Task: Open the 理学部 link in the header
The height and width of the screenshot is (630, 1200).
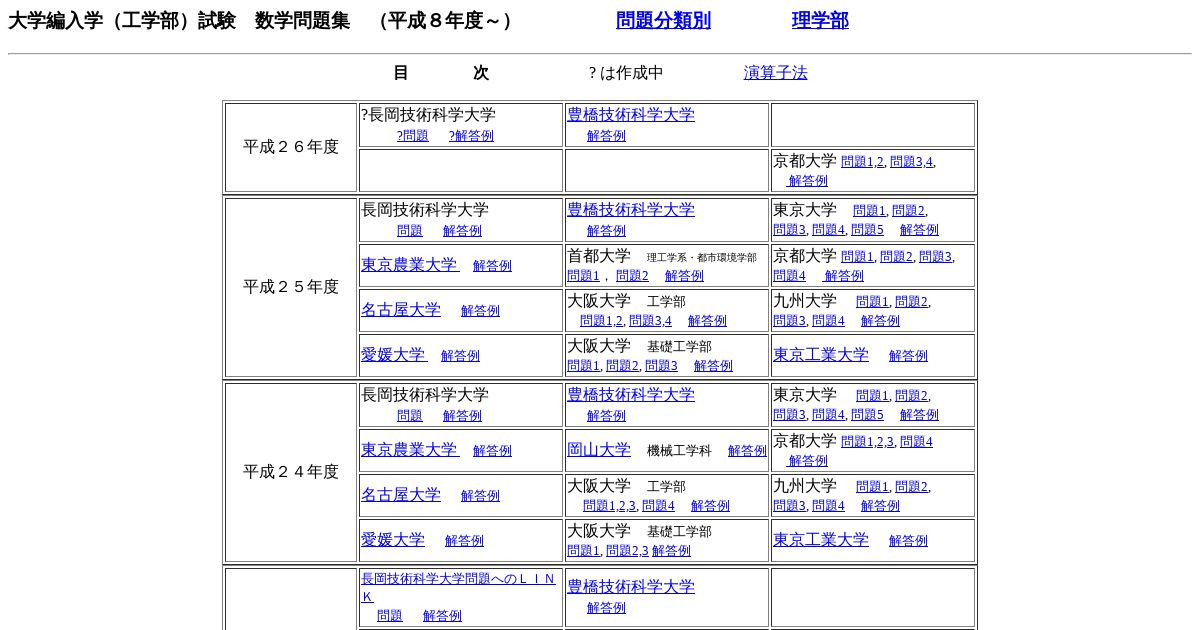Action: 820,20
